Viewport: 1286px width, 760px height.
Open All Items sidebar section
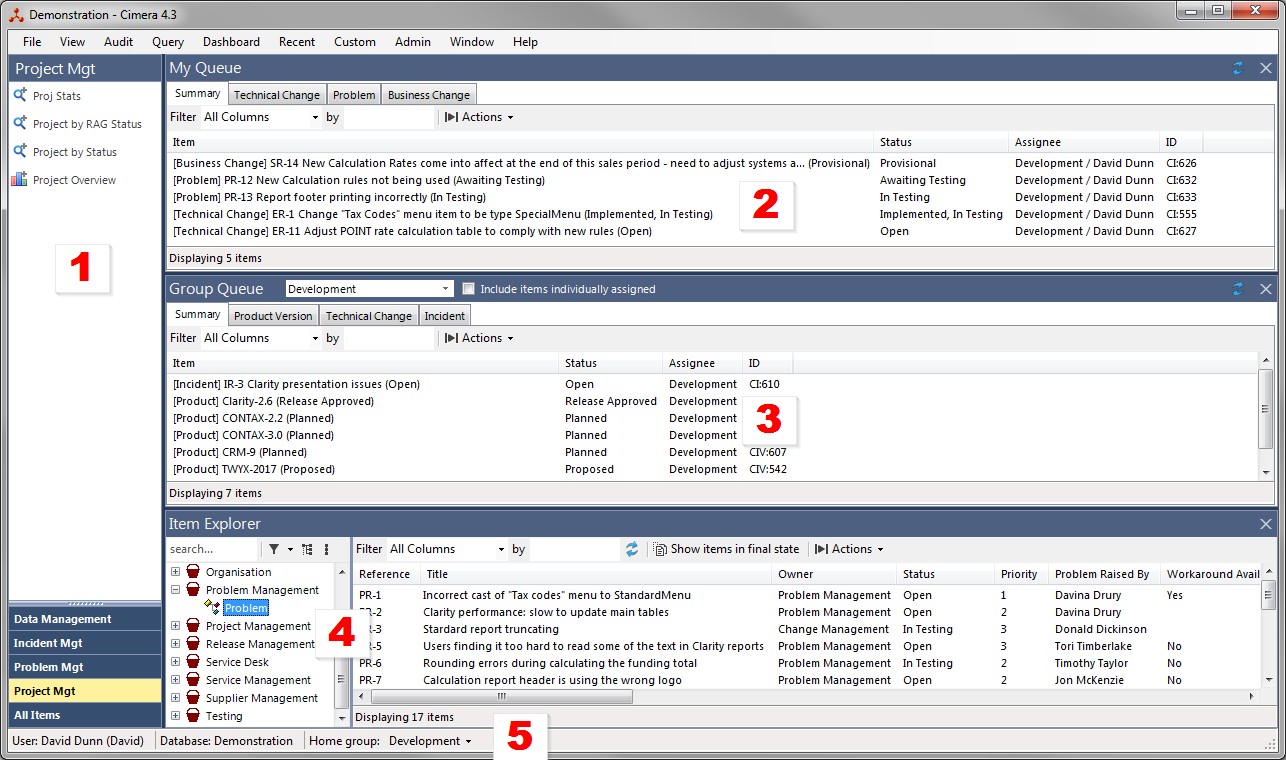(x=85, y=715)
